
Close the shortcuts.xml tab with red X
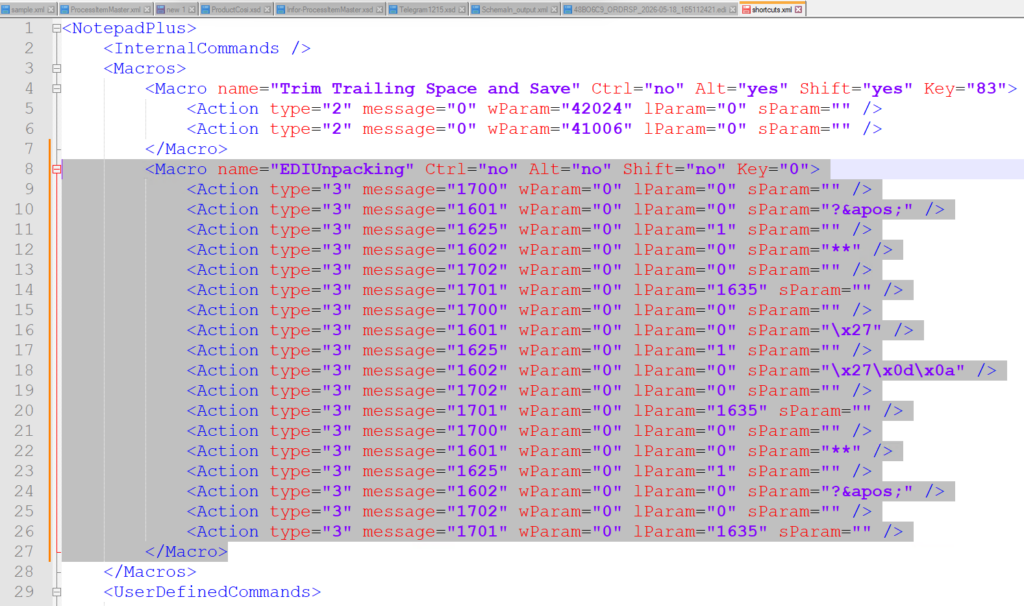click(798, 10)
